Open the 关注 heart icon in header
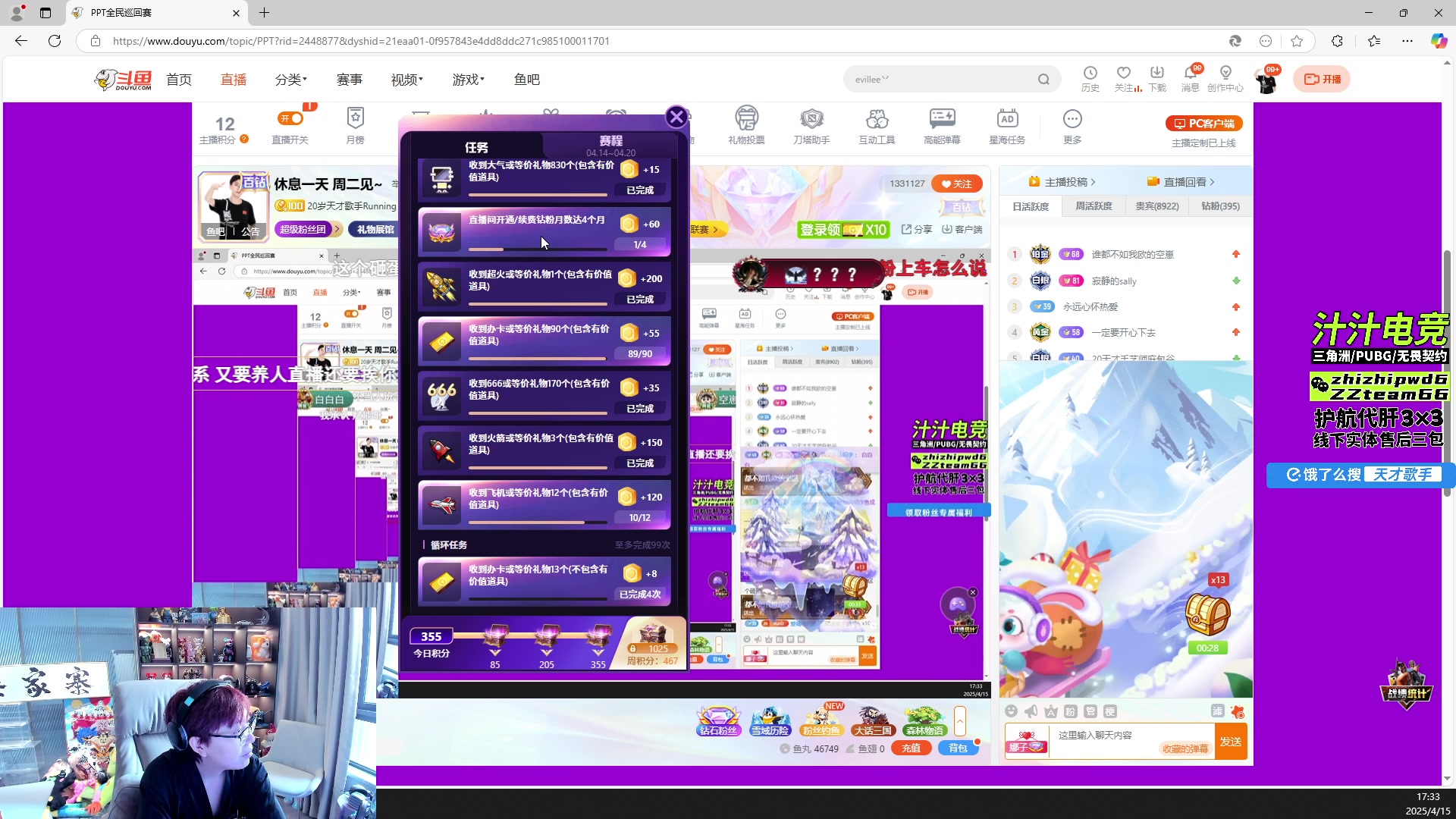 1124,78
